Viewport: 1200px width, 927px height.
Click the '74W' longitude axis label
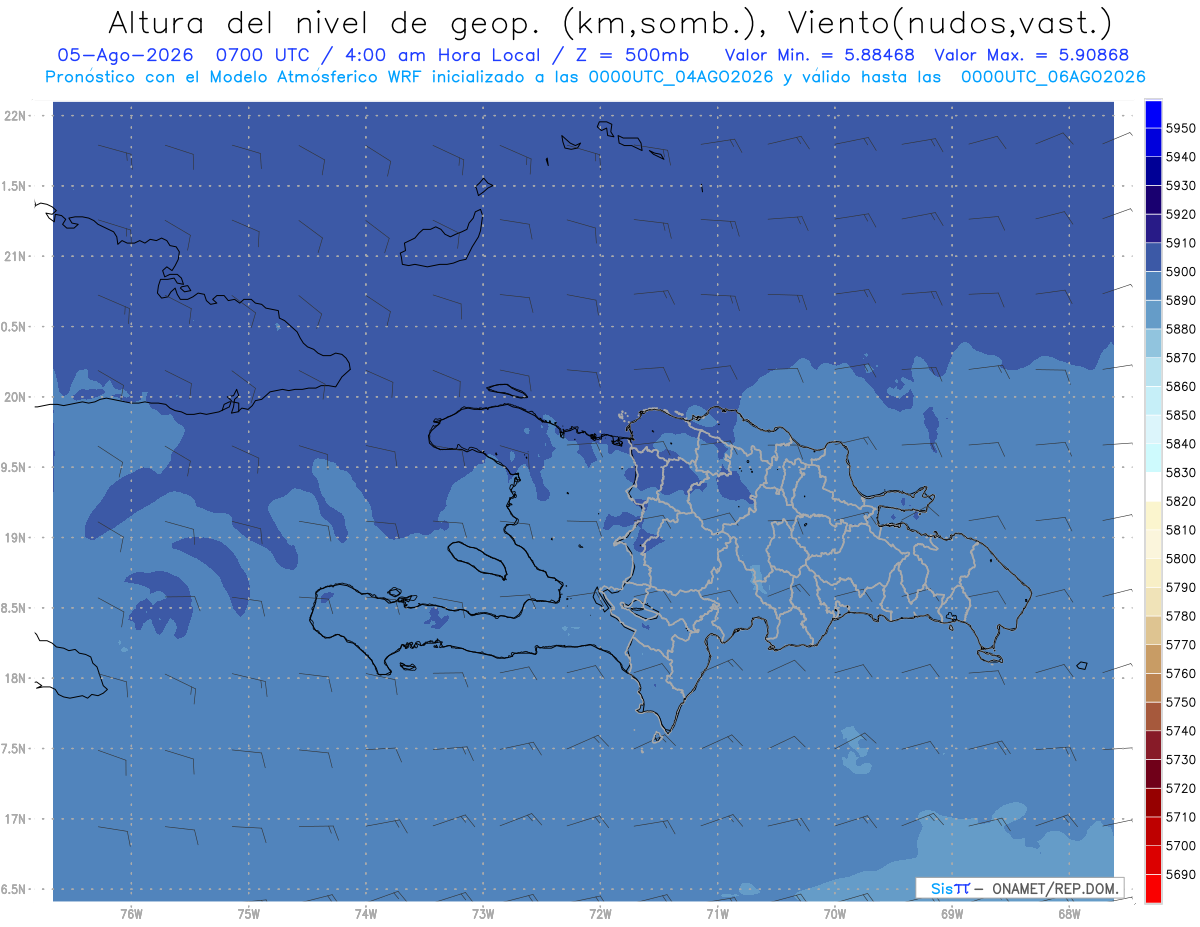[366, 913]
